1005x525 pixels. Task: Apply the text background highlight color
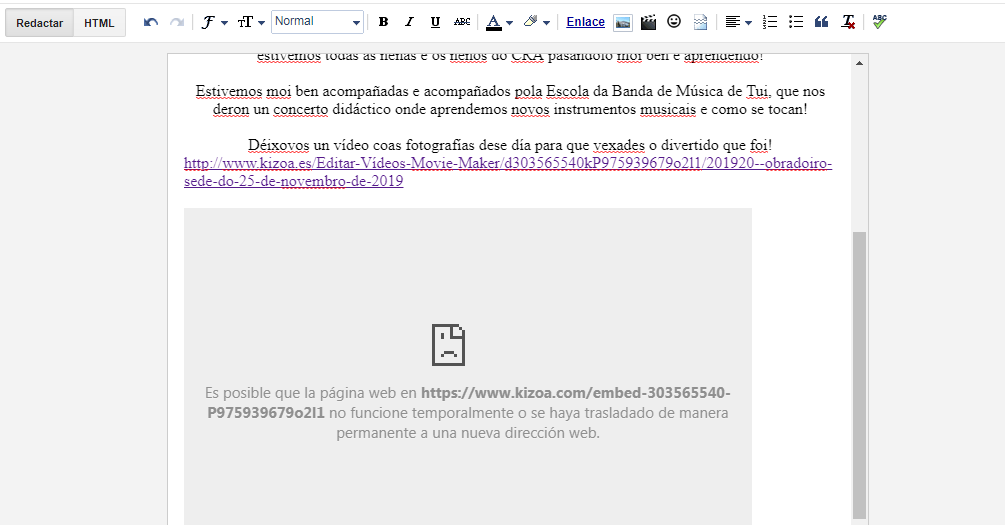coord(530,22)
